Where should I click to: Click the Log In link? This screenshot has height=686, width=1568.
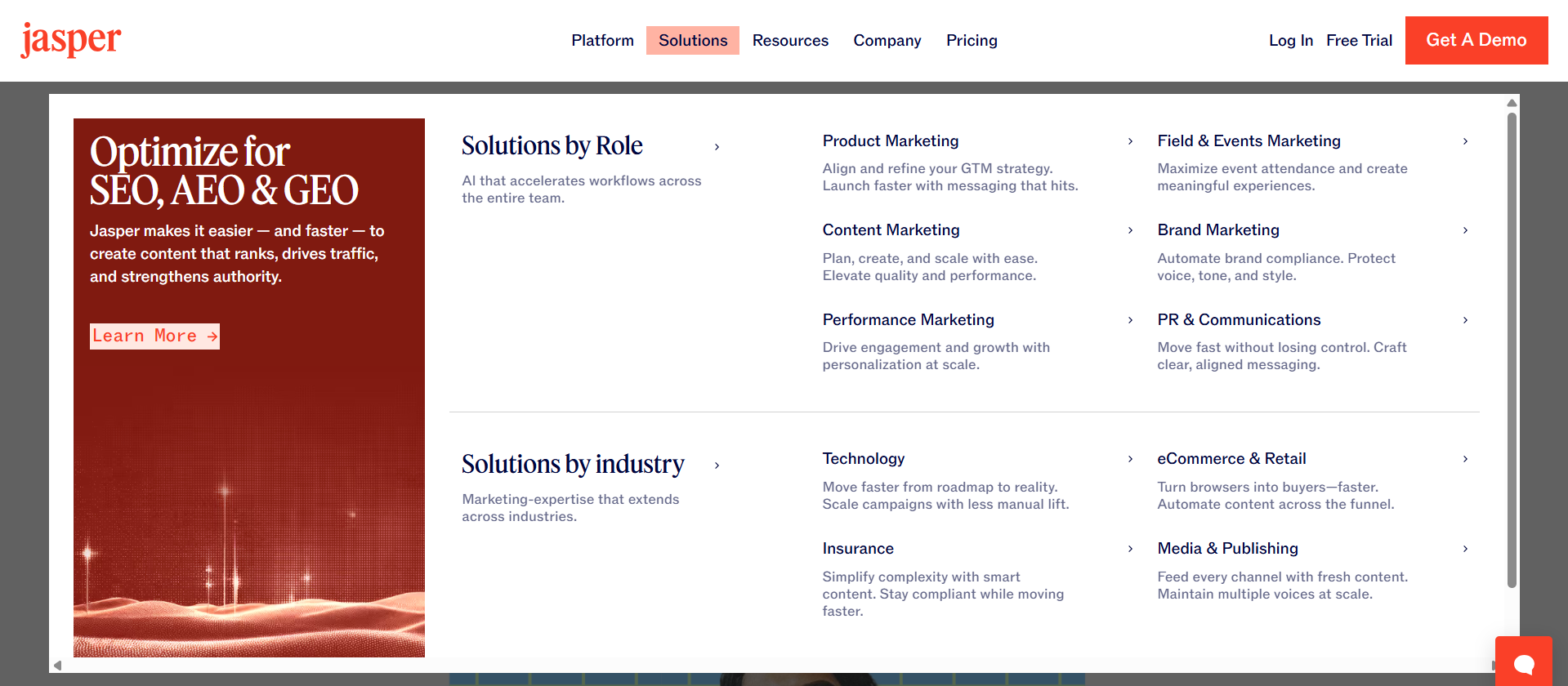click(1290, 41)
